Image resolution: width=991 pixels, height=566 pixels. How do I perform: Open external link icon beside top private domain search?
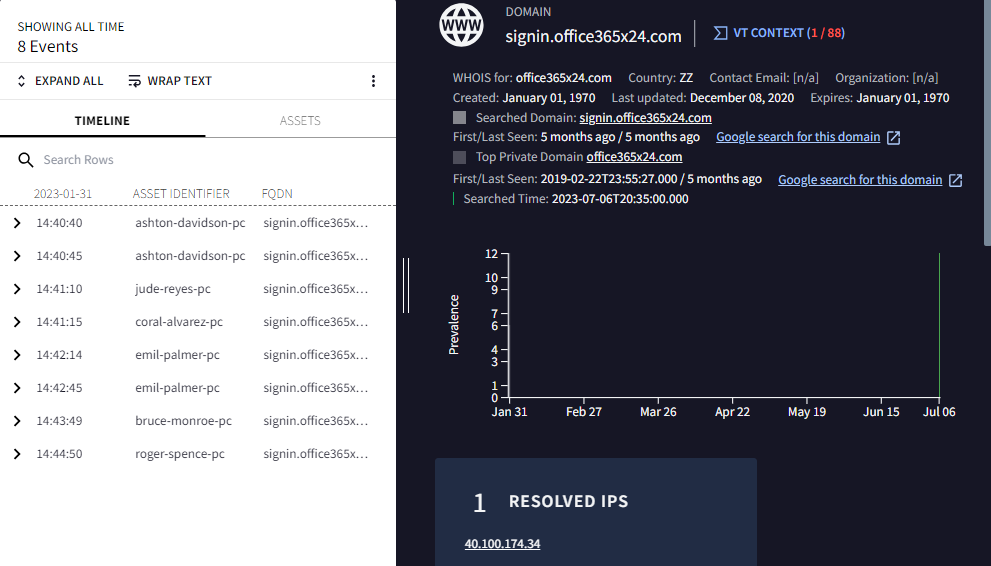956,180
